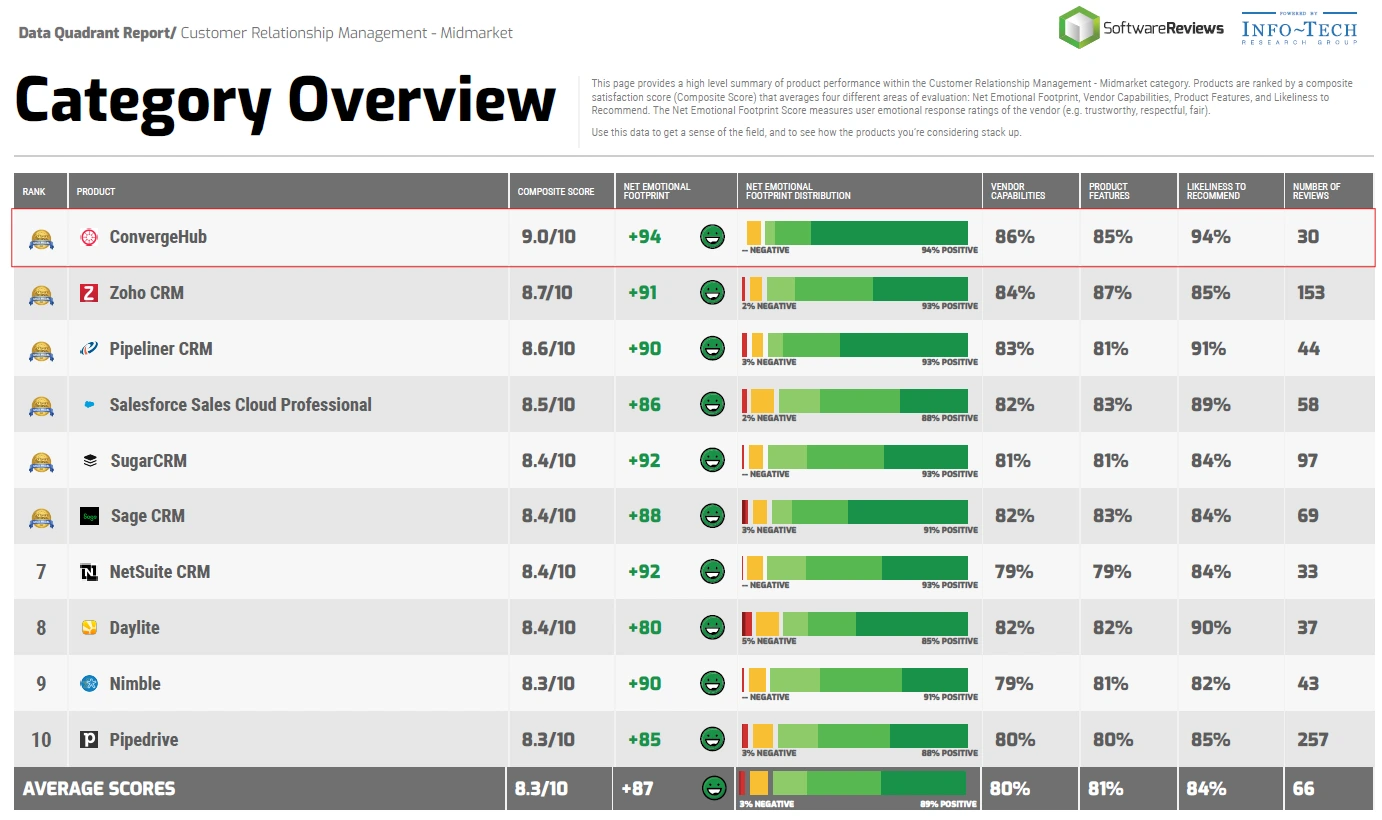
Task: Click the ConvergeHub logo icon
Action: click(89, 237)
